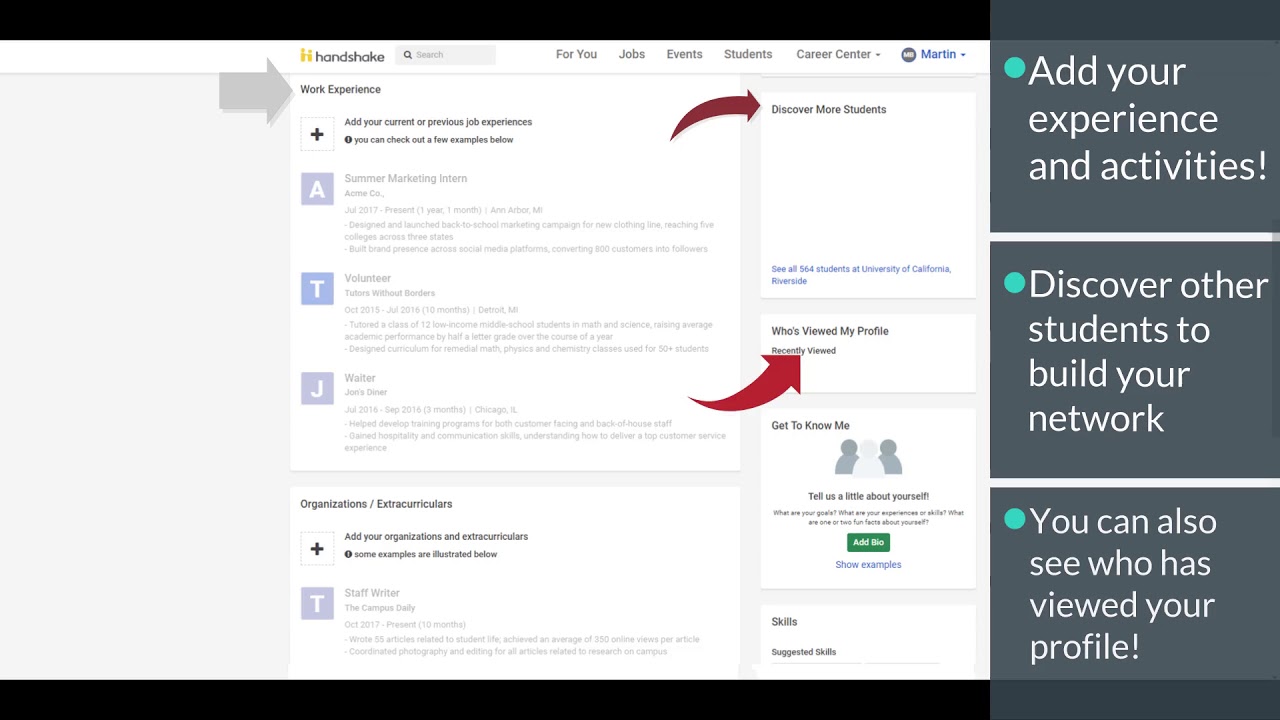This screenshot has width=1280, height=720.
Task: Click the 'Discover More Students' heading
Action: tap(829, 110)
